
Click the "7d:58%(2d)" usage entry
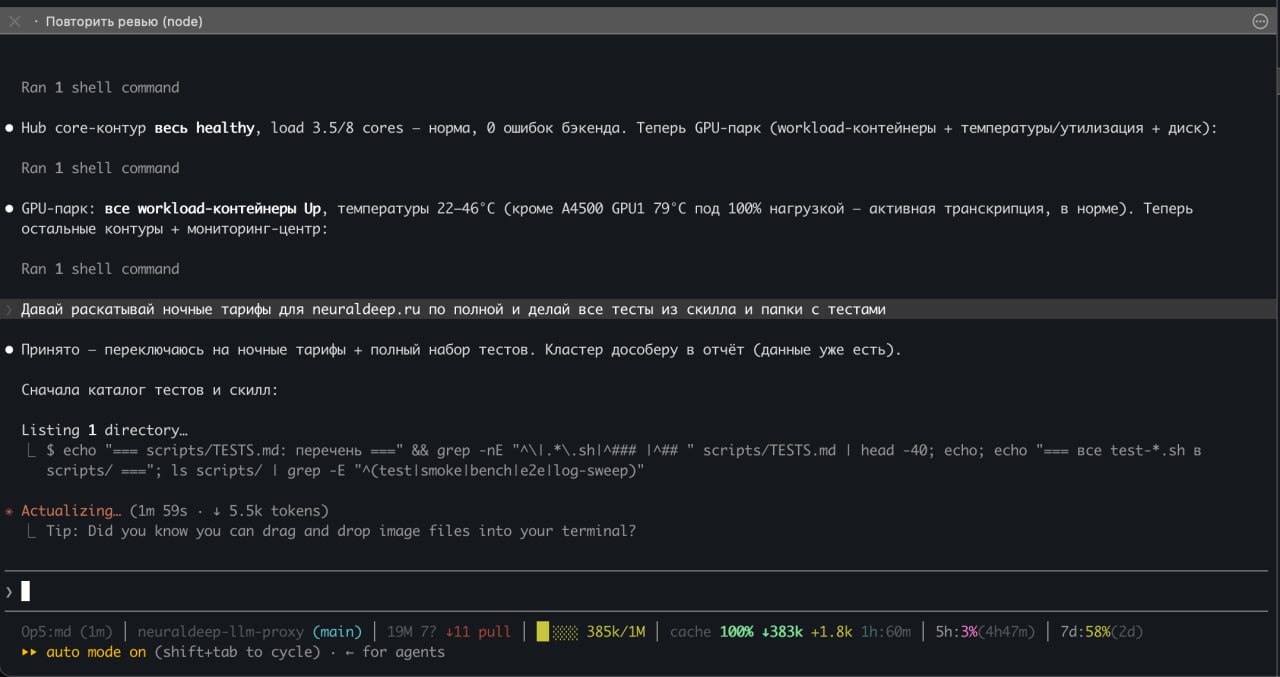coord(1101,631)
